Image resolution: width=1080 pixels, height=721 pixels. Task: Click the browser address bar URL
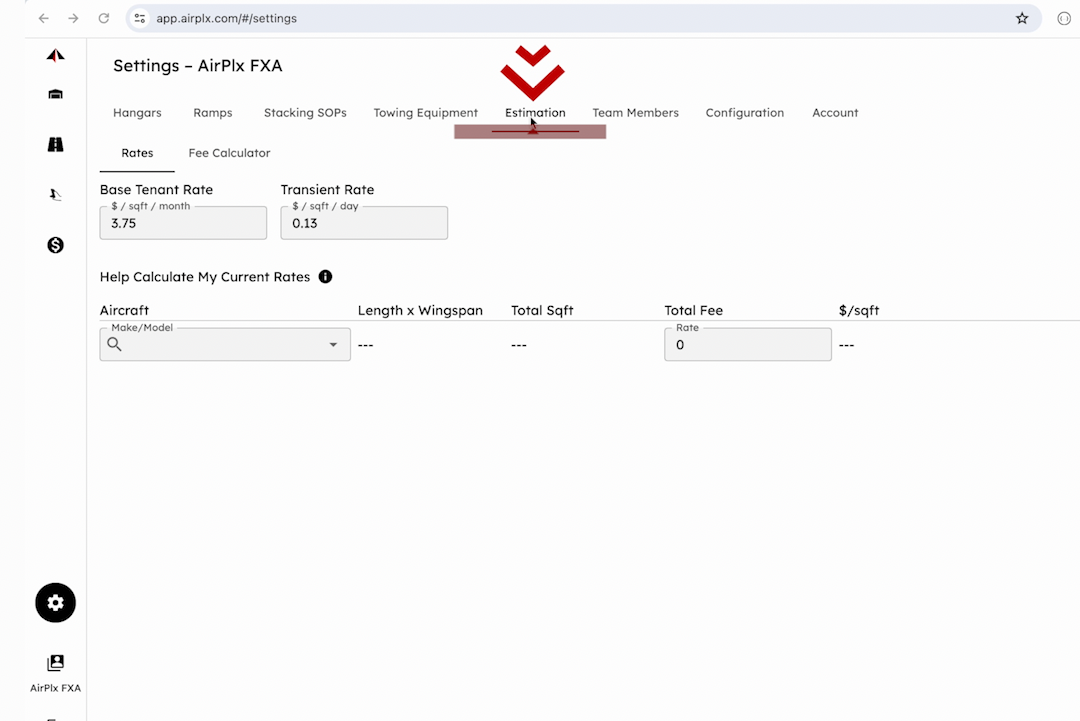(226, 18)
